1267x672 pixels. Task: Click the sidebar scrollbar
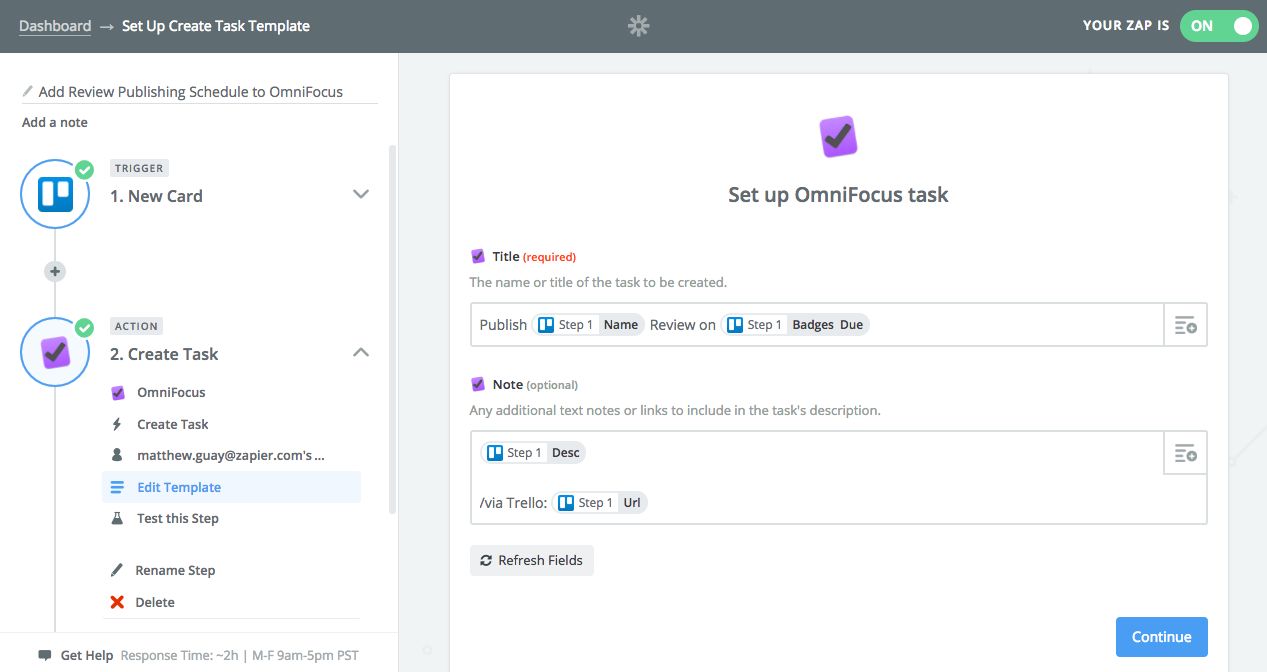392,330
